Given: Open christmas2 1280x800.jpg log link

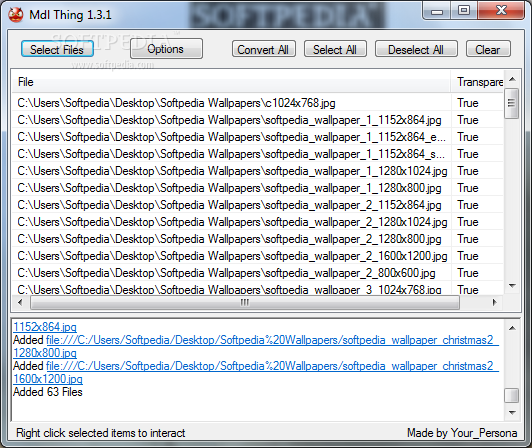Looking at the screenshot, I should [256, 346].
